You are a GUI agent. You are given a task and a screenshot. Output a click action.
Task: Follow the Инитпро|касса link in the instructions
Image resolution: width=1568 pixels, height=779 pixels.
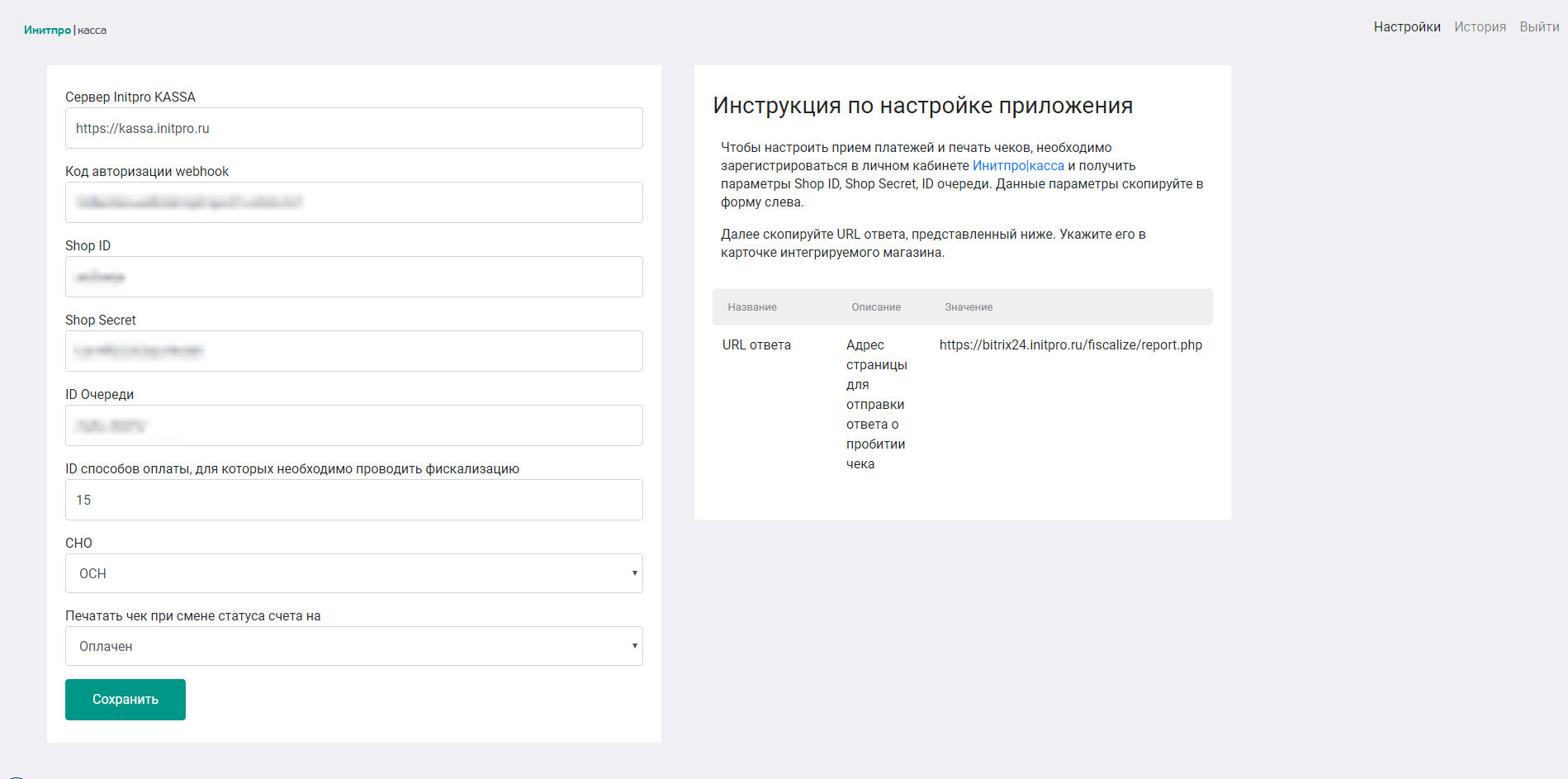point(1017,166)
